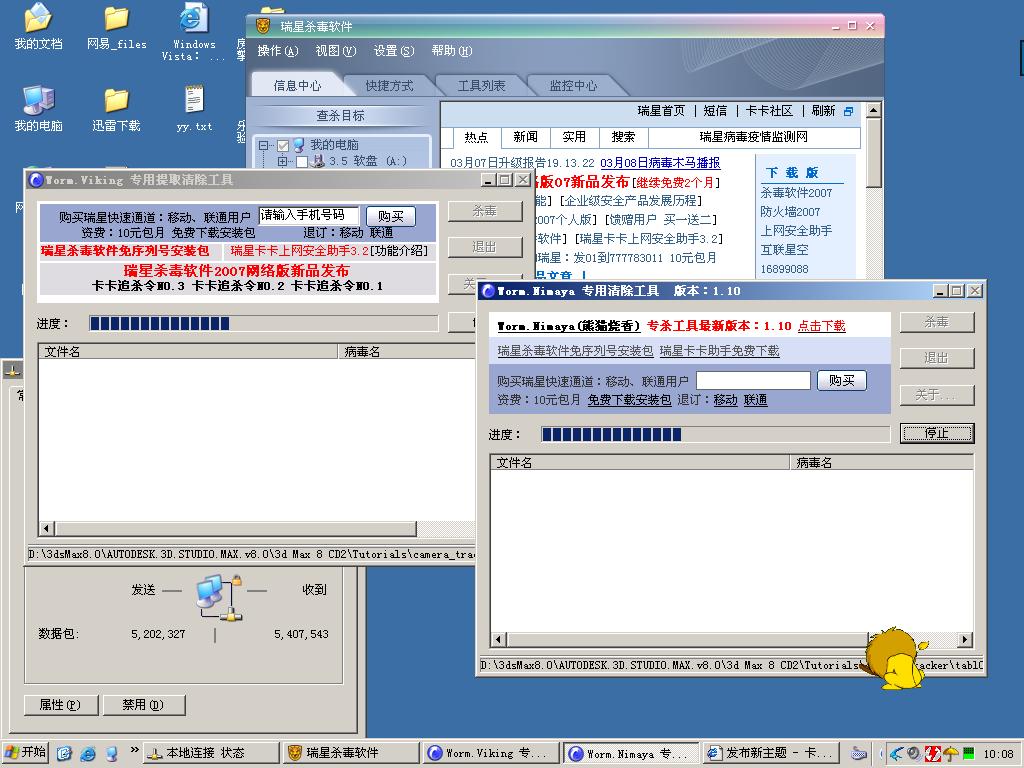
Task: Click the blue bird tray icon
Action: [x=896, y=754]
